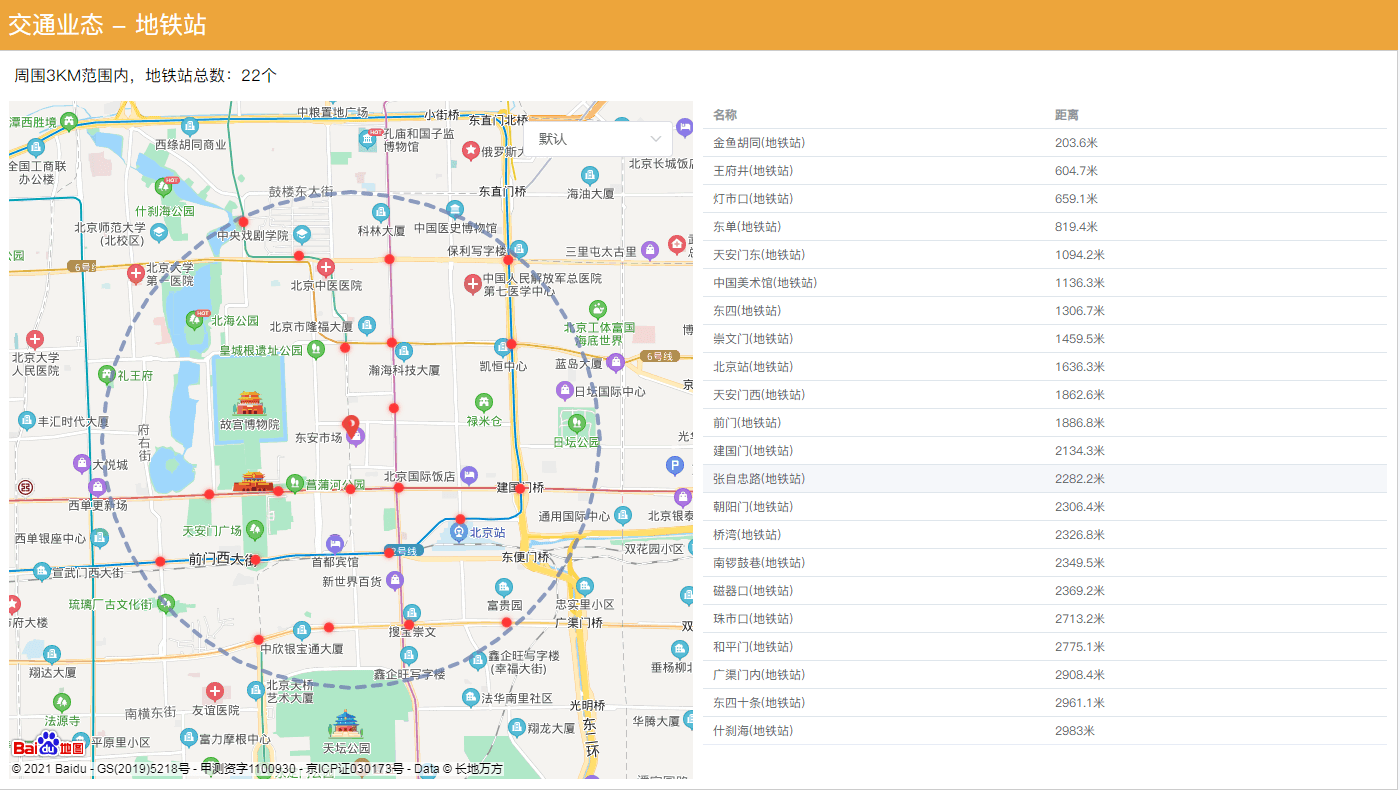Image resolution: width=1400 pixels, height=790 pixels.
Task: Click the 日坛国际中心 shopping icon
Action: [565, 390]
